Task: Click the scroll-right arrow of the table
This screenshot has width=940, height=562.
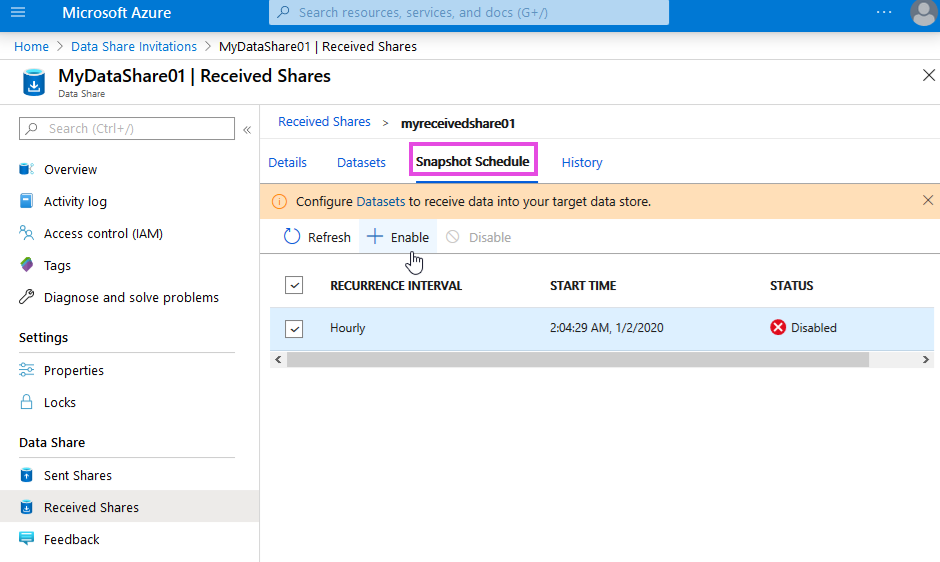Action: point(926,359)
